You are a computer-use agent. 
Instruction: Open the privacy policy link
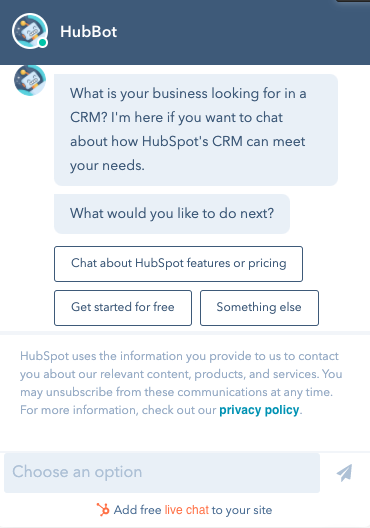[x=259, y=410]
